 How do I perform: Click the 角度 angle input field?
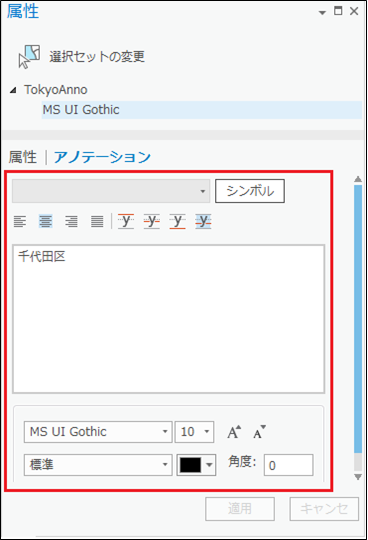[x=288, y=465]
